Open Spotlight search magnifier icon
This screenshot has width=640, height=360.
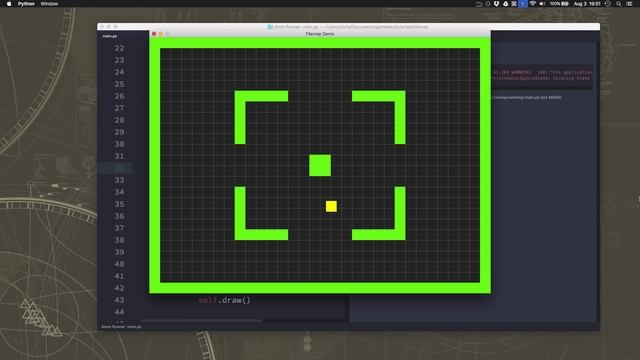(x=619, y=4)
